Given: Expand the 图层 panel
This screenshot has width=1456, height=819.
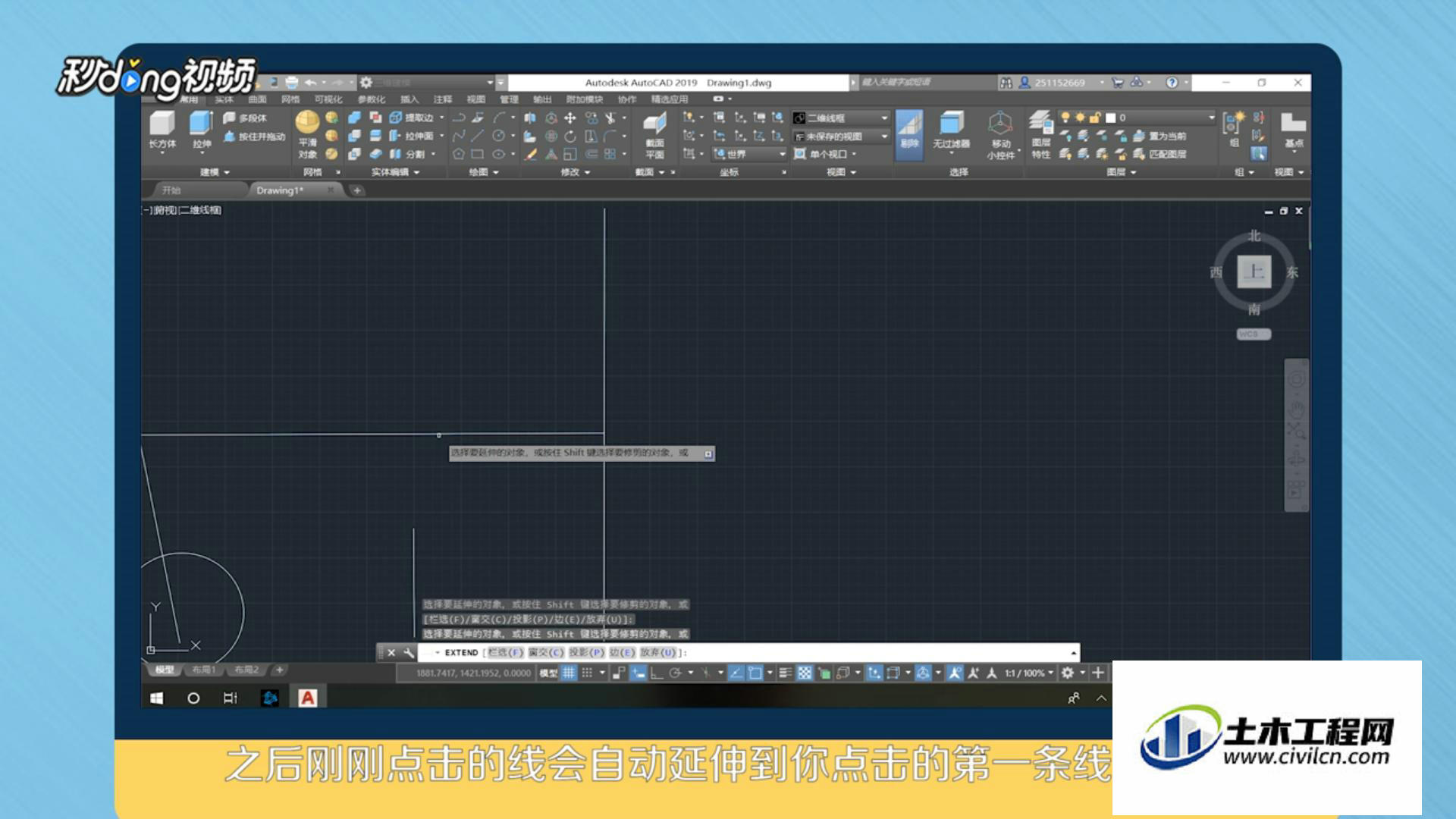Looking at the screenshot, I should click(1122, 172).
